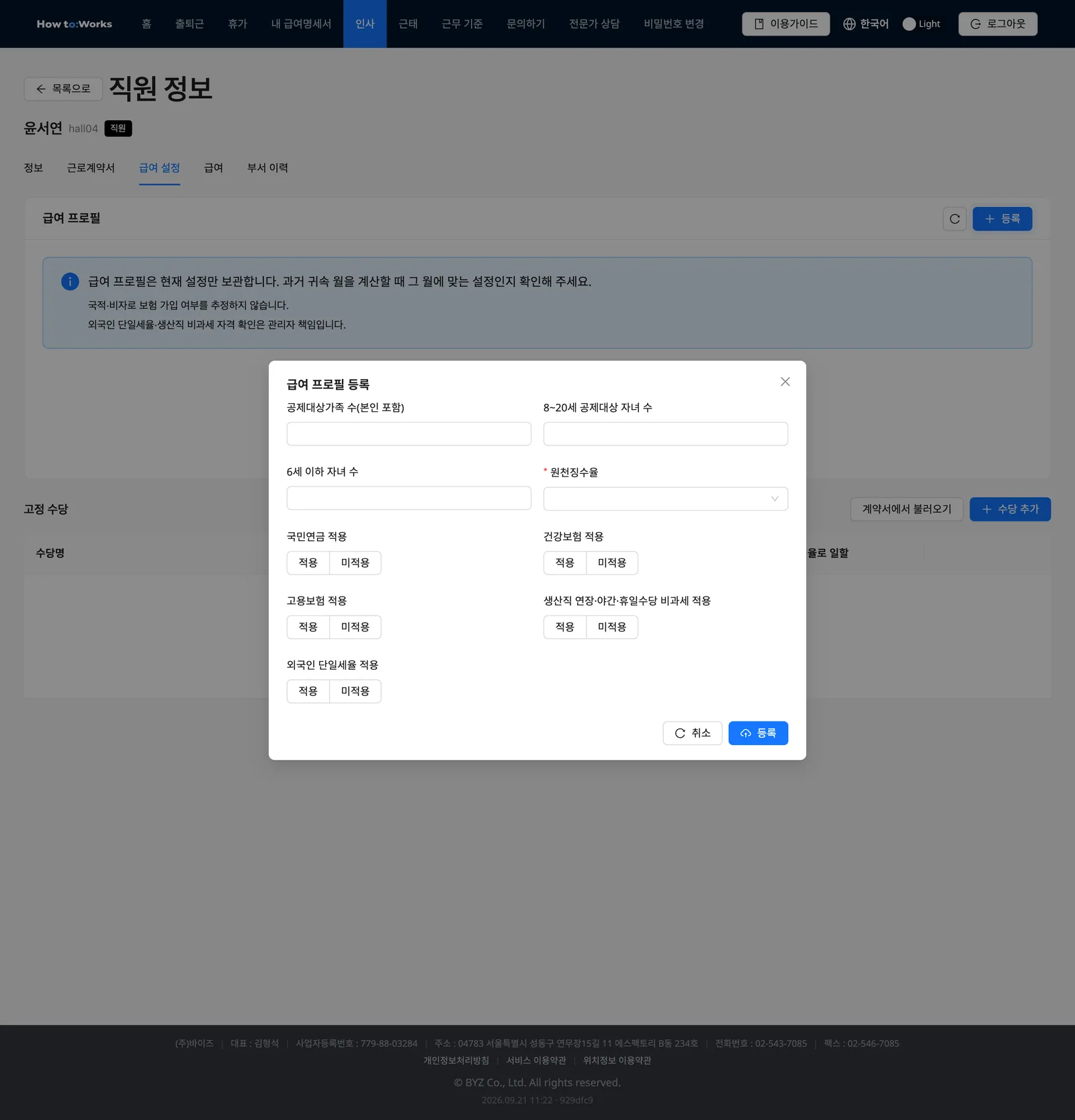Image resolution: width=1075 pixels, height=1120 pixels.
Task: Toggle the Light theme switch
Action: [x=908, y=24]
